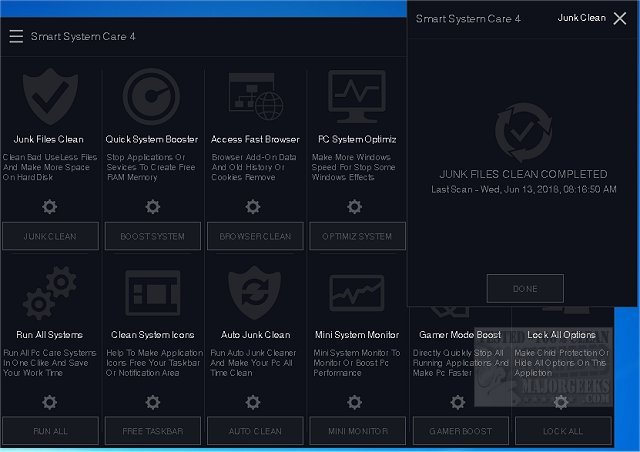The height and width of the screenshot is (452, 640).
Task: Click the JUNK FILES CLEAN COMPLETED message
Action: [524, 174]
